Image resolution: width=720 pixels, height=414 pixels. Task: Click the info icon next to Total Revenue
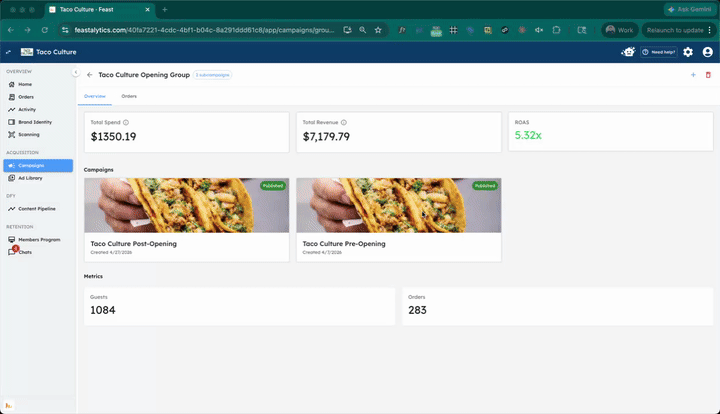(x=343, y=123)
